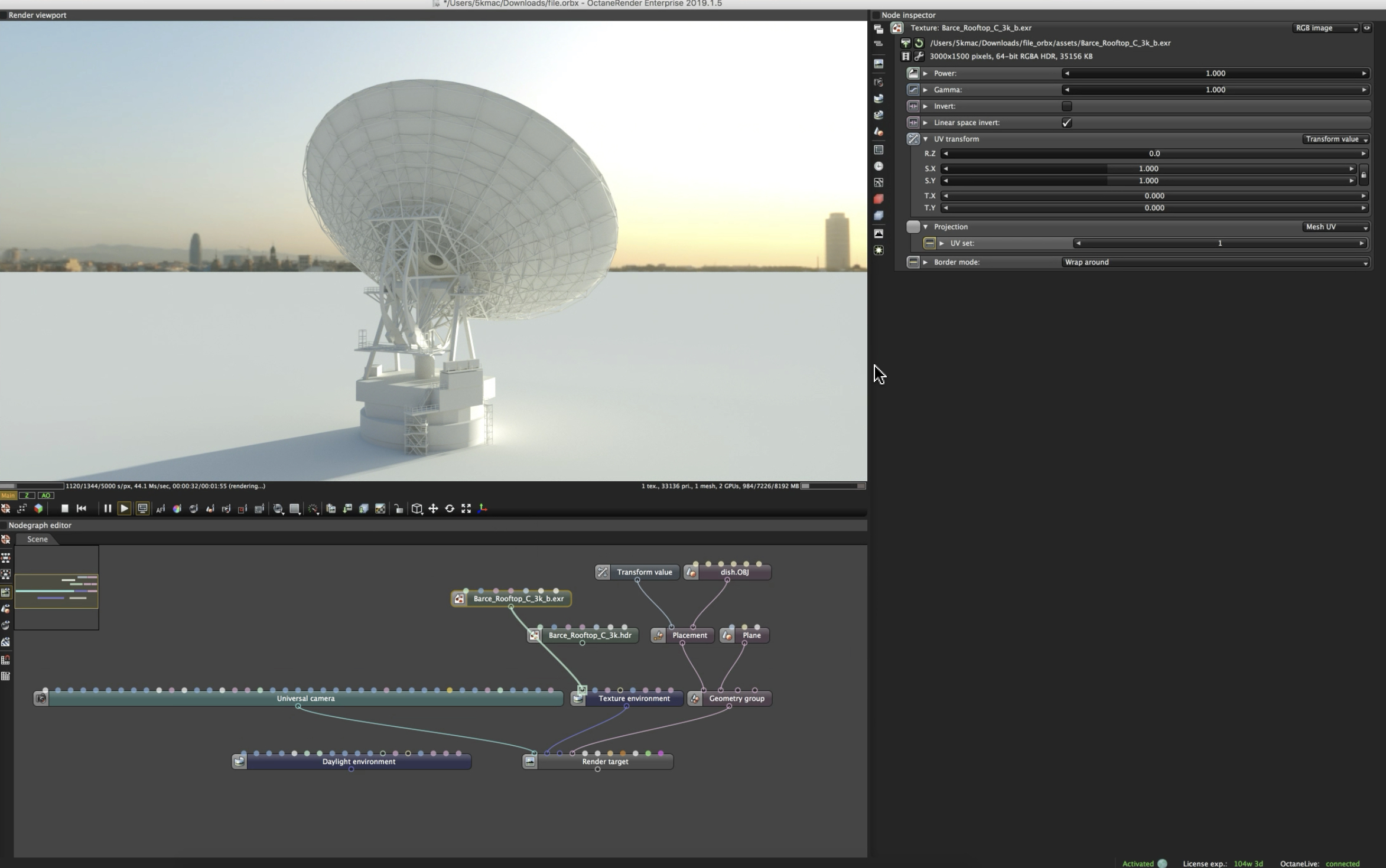The width and height of the screenshot is (1386, 868).
Task: Switch to the Z render pass tab
Action: 27,495
